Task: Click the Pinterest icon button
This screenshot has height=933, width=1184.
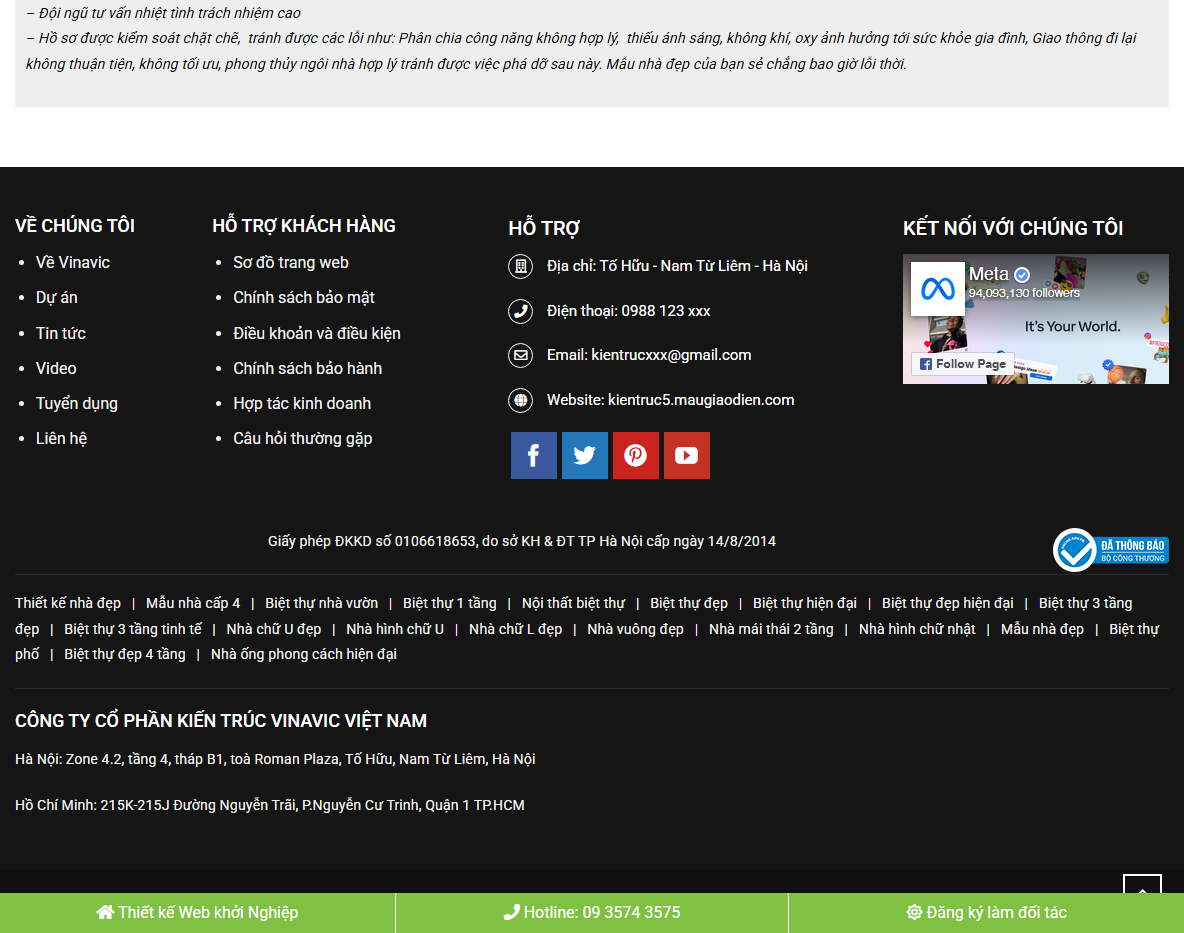Action: 636,456
